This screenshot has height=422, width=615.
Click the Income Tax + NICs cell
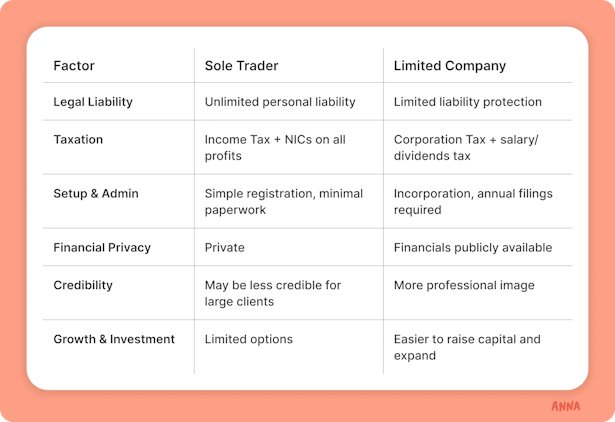click(275, 148)
